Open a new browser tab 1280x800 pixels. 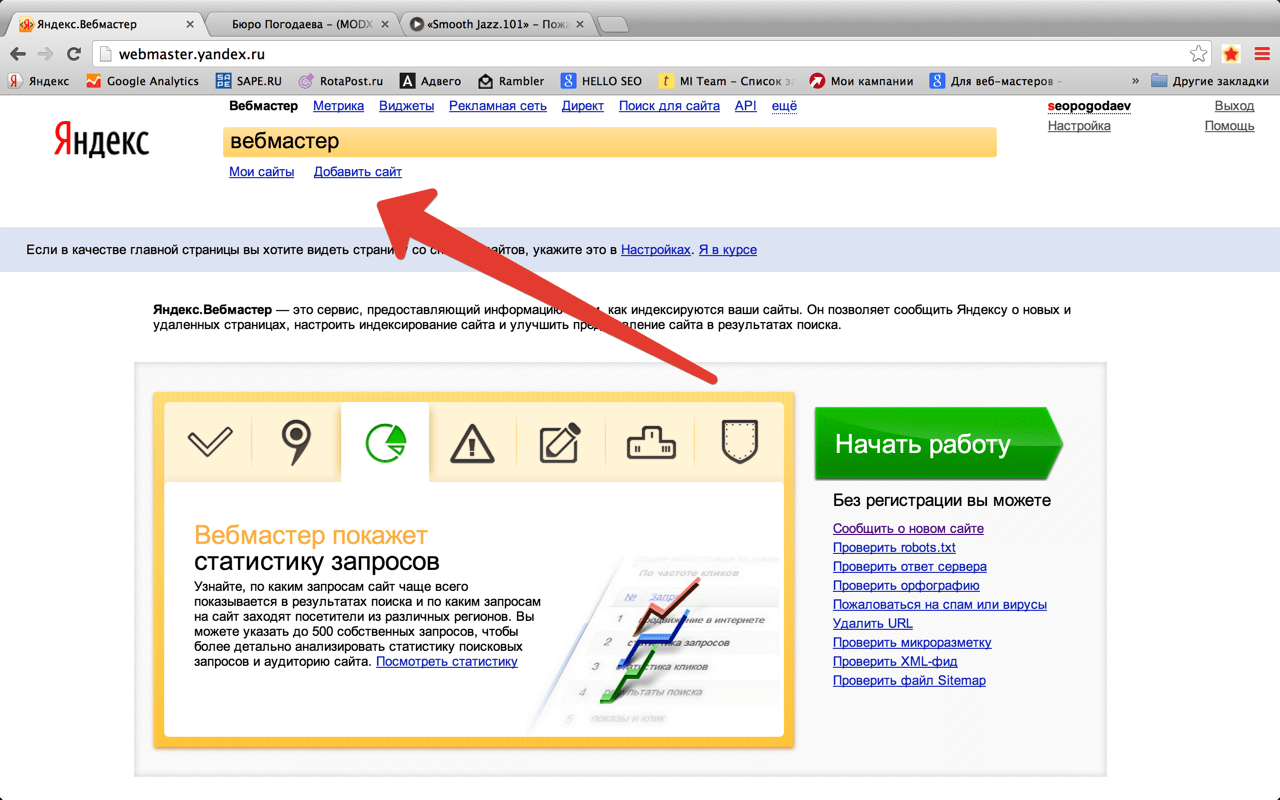[x=613, y=24]
